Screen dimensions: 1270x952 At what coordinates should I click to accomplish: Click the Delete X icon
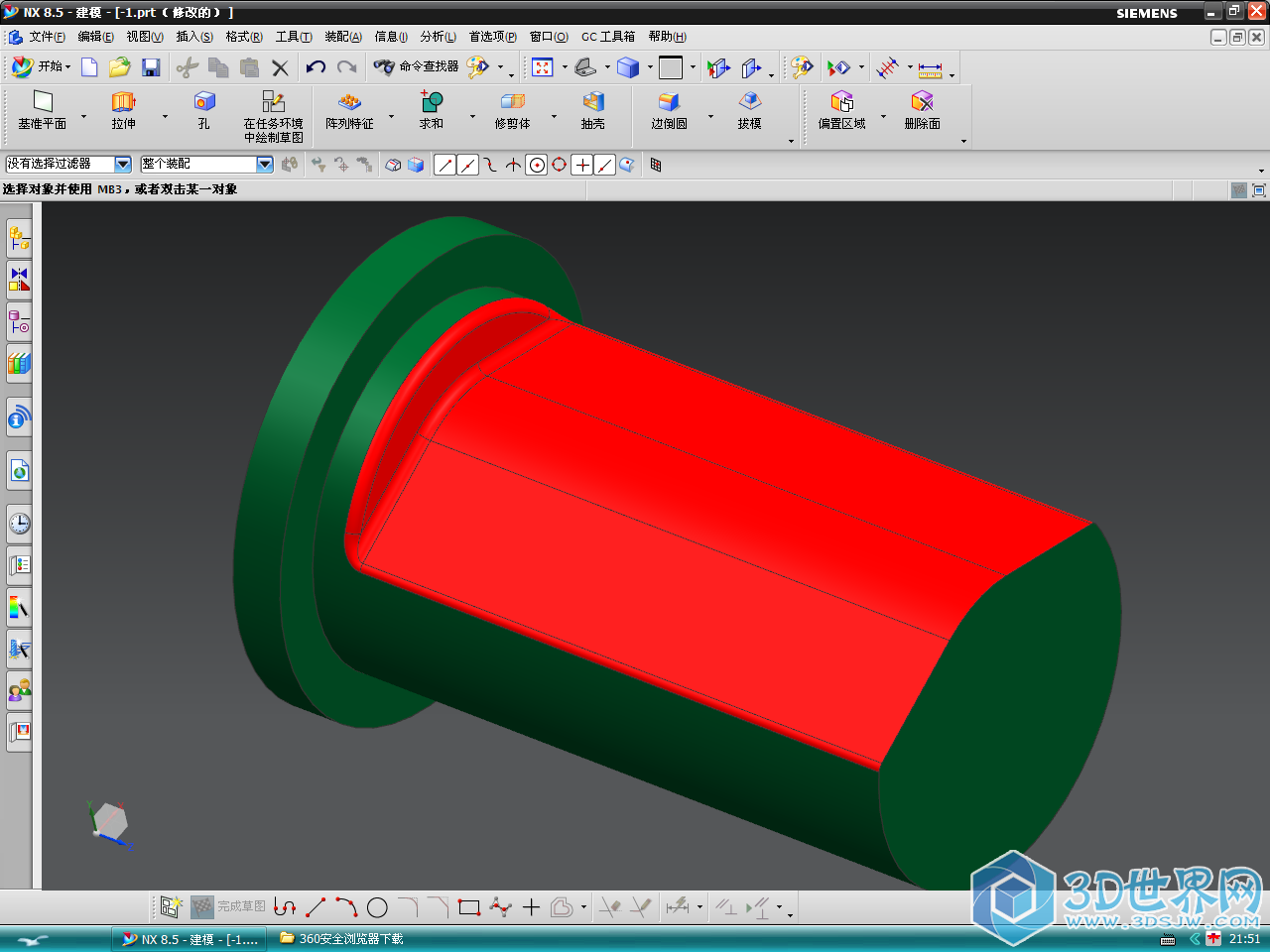click(x=280, y=67)
